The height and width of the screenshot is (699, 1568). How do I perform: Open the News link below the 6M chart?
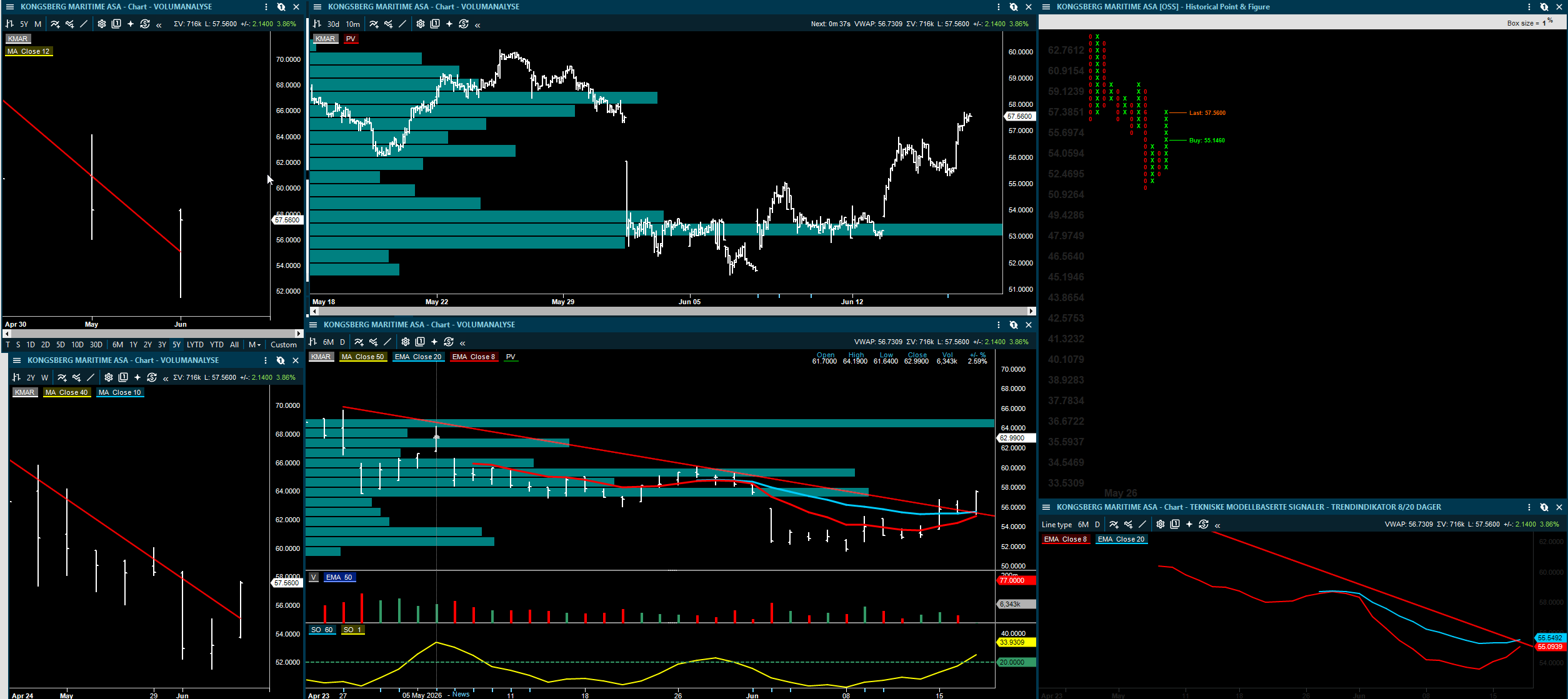click(461, 694)
